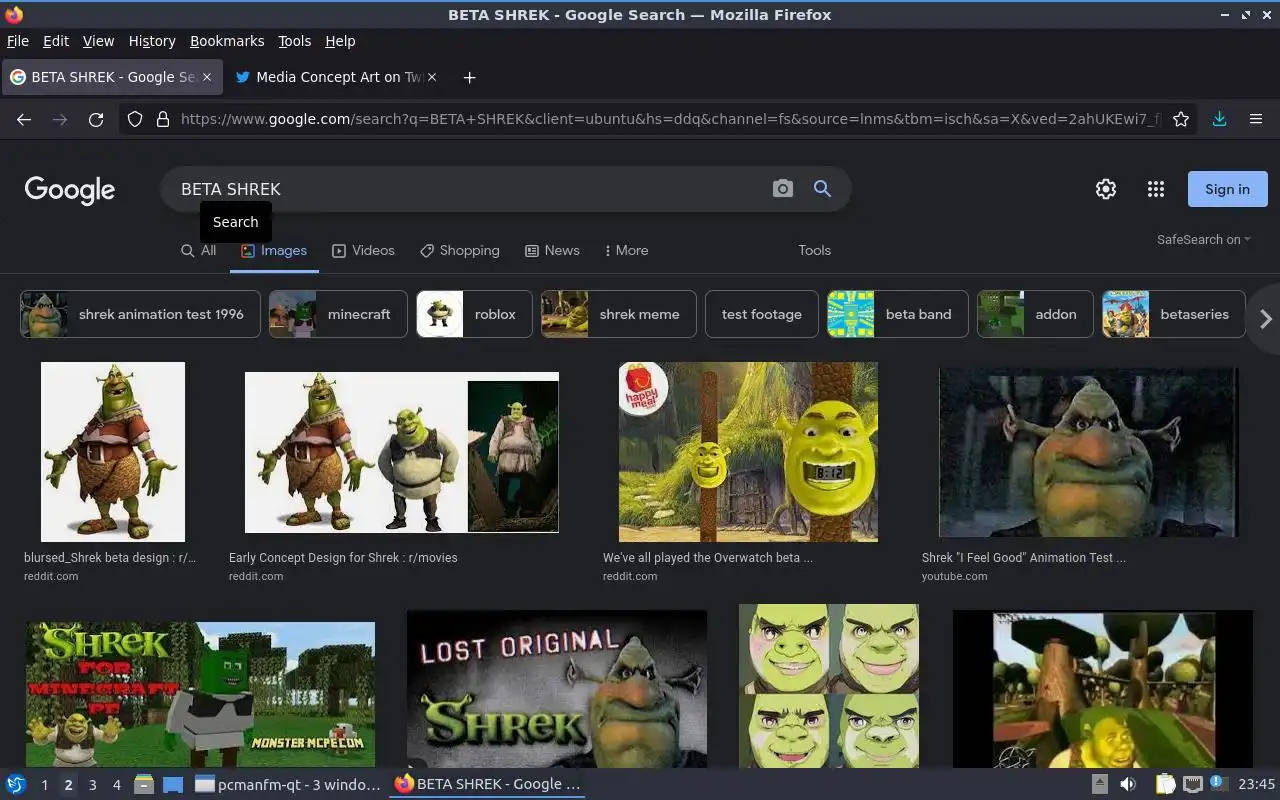Select the betaseries suggestion chip
Image resolution: width=1280 pixels, height=800 pixels.
click(x=1174, y=314)
